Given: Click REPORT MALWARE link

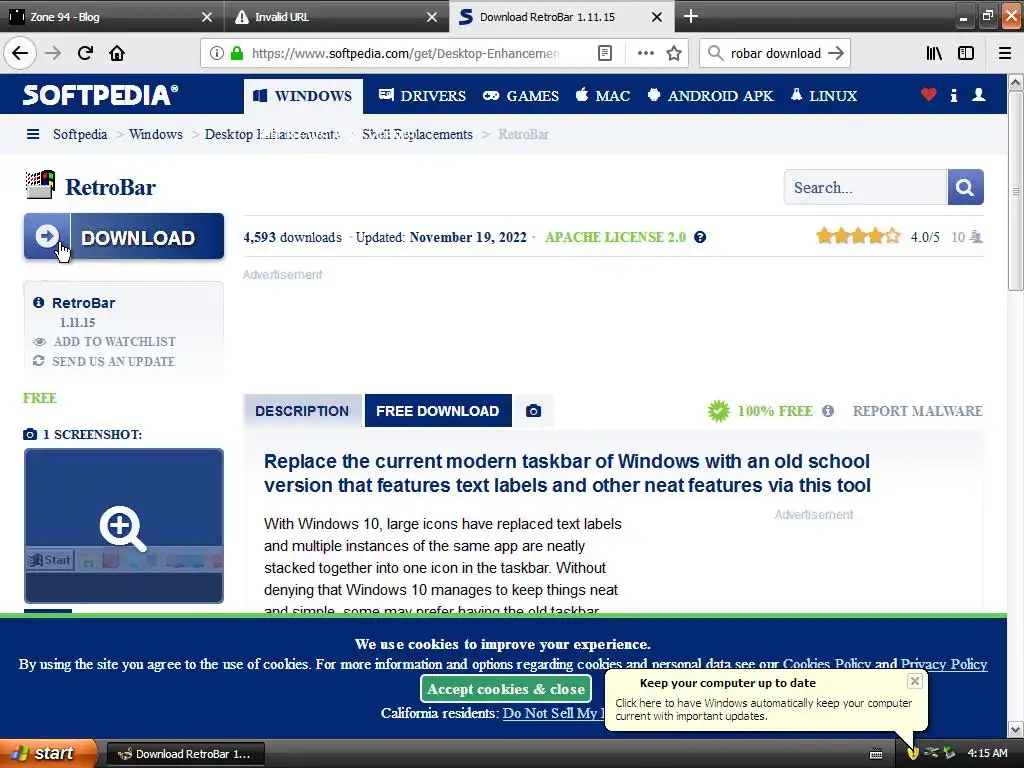Looking at the screenshot, I should pyautogui.click(x=917, y=411).
